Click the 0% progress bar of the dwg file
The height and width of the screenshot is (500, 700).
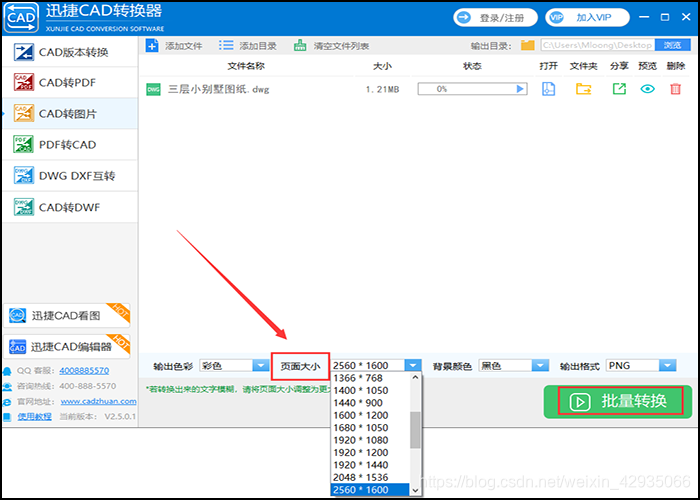tap(472, 89)
